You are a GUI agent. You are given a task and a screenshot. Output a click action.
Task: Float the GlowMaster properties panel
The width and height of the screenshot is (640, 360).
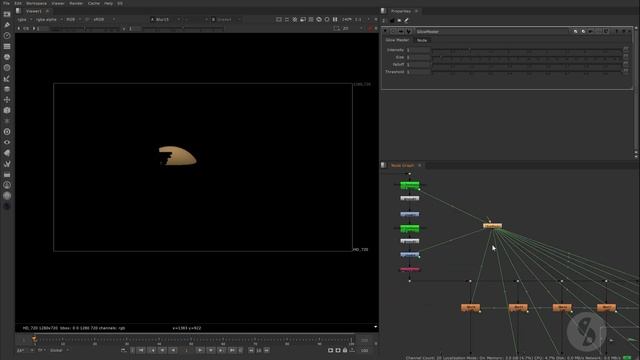pos(623,31)
